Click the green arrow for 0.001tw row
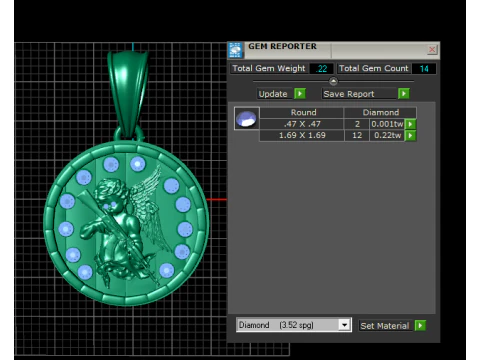The image size is (480, 360). click(410, 124)
